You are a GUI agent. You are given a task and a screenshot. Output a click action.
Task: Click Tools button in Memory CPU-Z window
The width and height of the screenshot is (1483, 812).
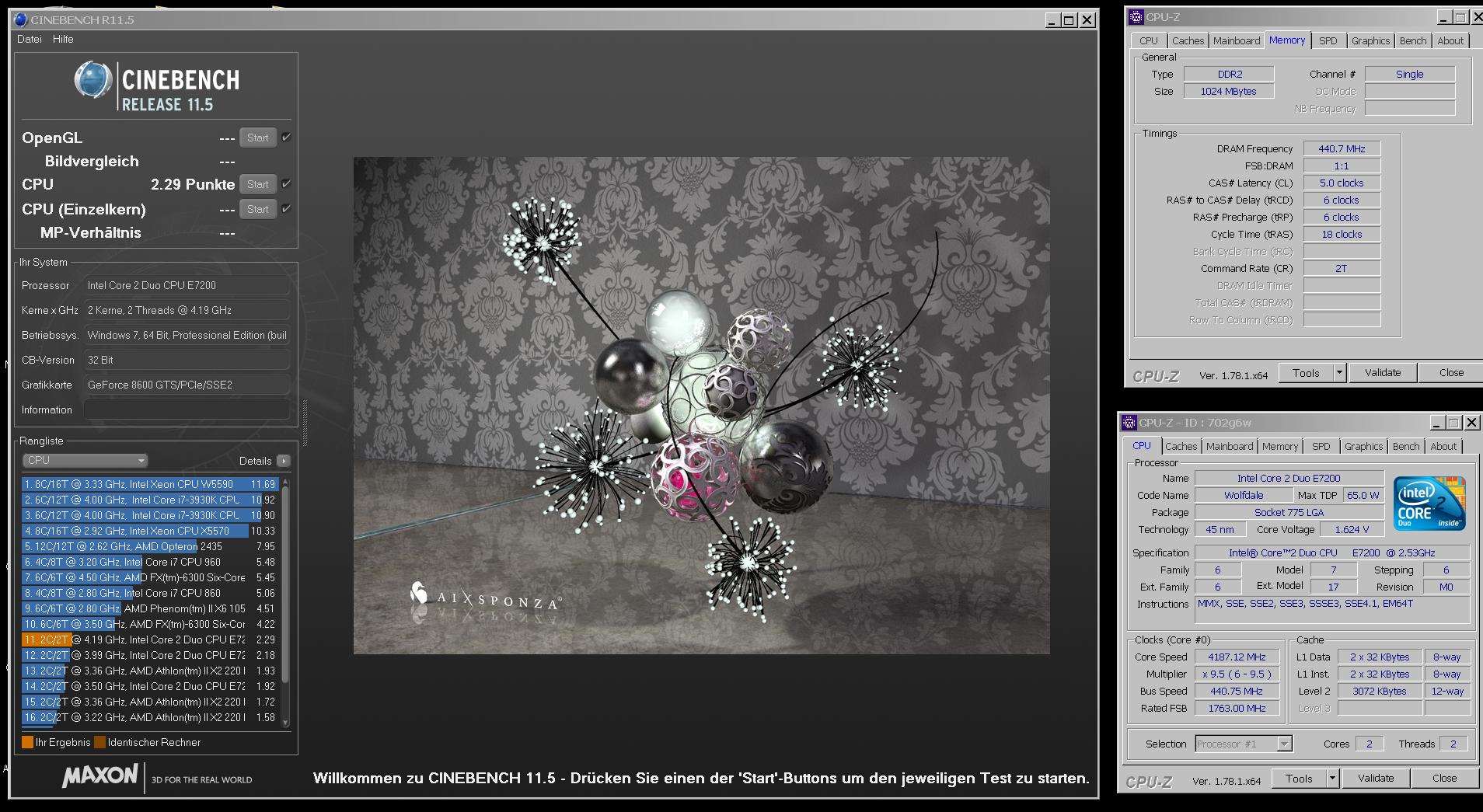tap(1306, 372)
